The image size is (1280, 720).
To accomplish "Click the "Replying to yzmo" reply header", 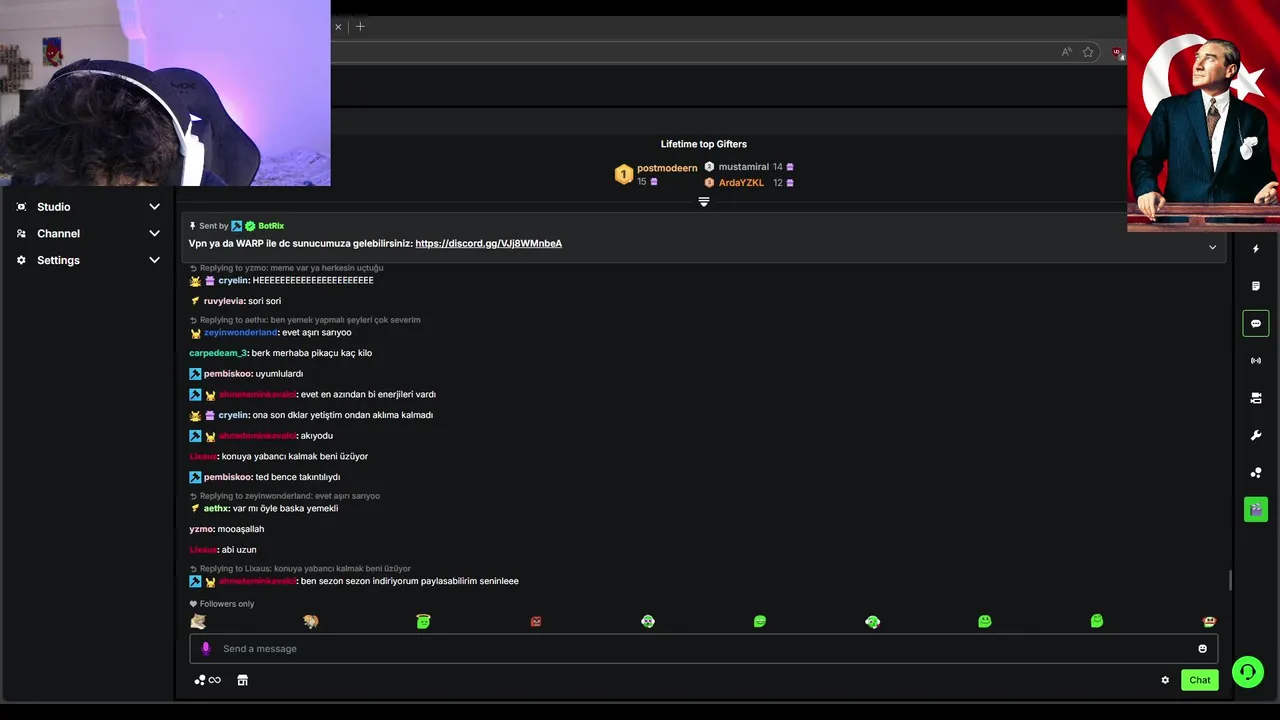I will 286,268.
